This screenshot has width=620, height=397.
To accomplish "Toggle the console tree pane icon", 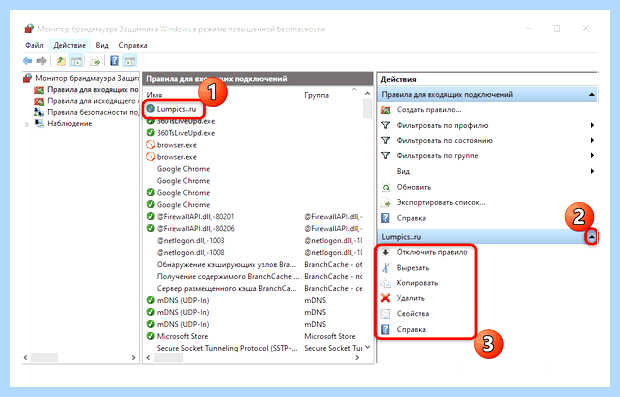I will [x=76, y=61].
